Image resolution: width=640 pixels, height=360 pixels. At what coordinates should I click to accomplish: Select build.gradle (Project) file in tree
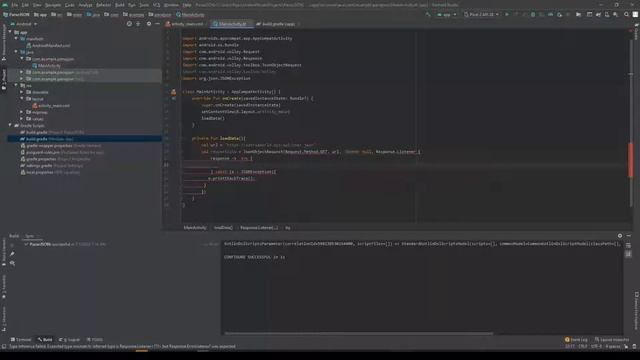(52, 132)
